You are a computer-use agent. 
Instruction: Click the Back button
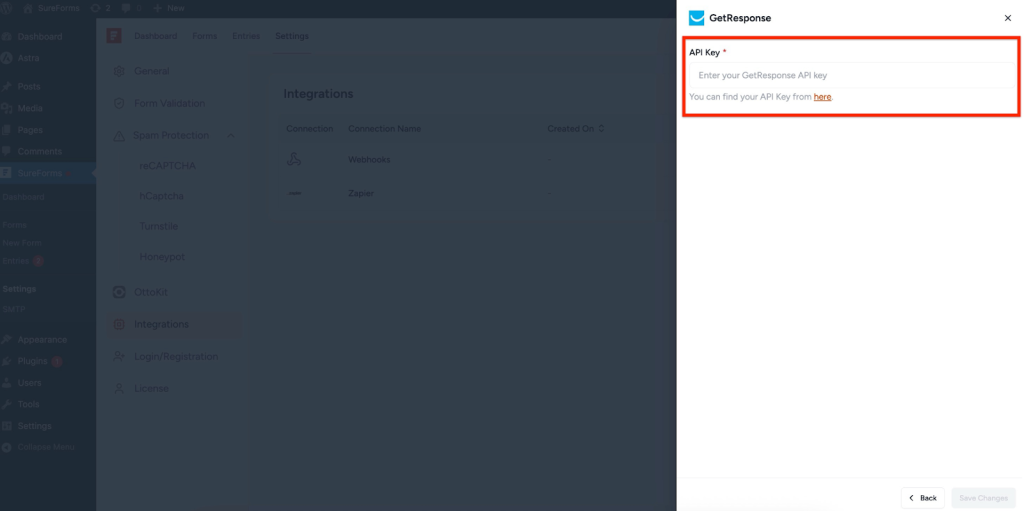(922, 498)
